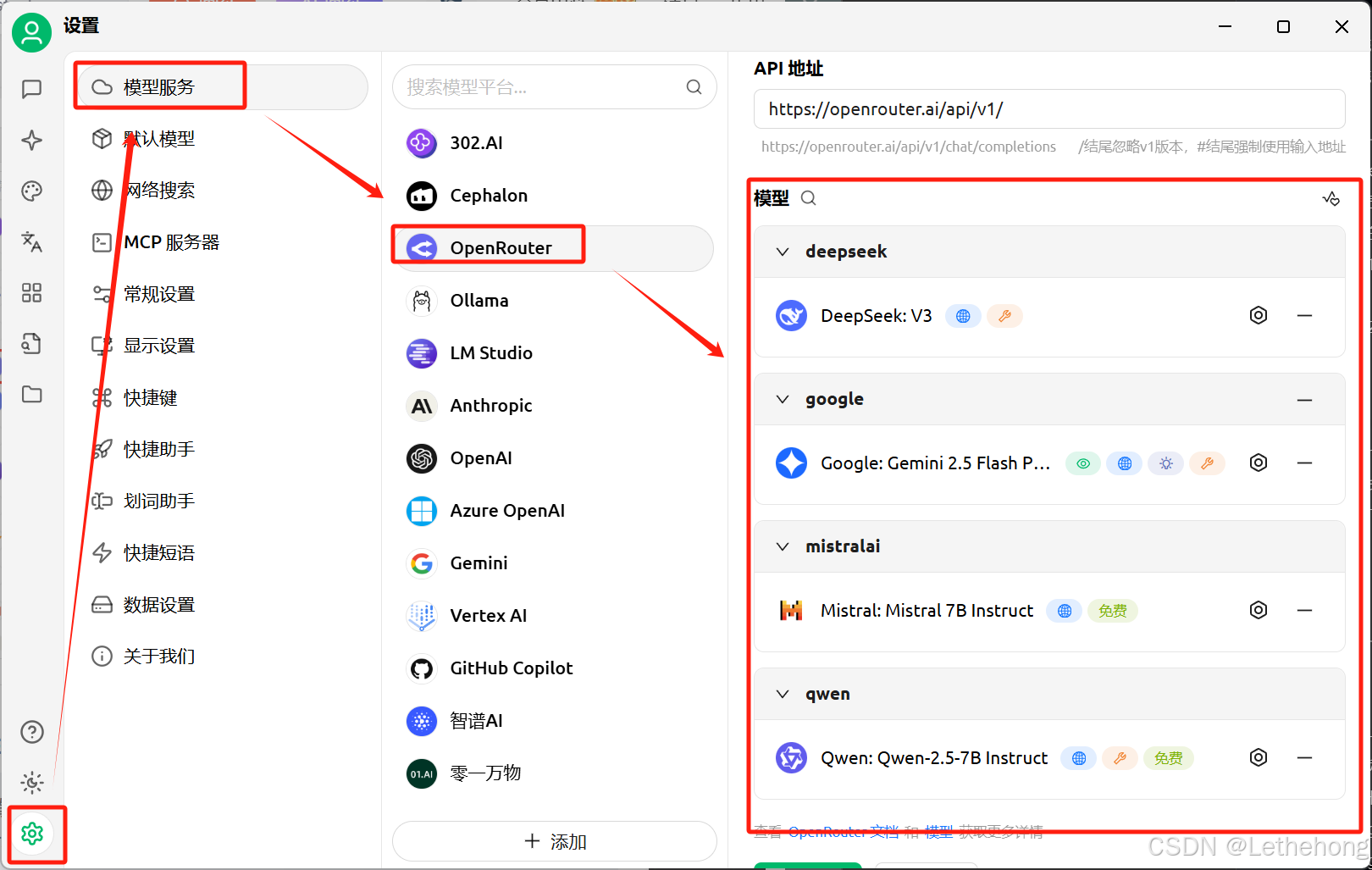The height and width of the screenshot is (870, 1372).
Task: Select 常规设置 settings menu
Action: (223, 294)
